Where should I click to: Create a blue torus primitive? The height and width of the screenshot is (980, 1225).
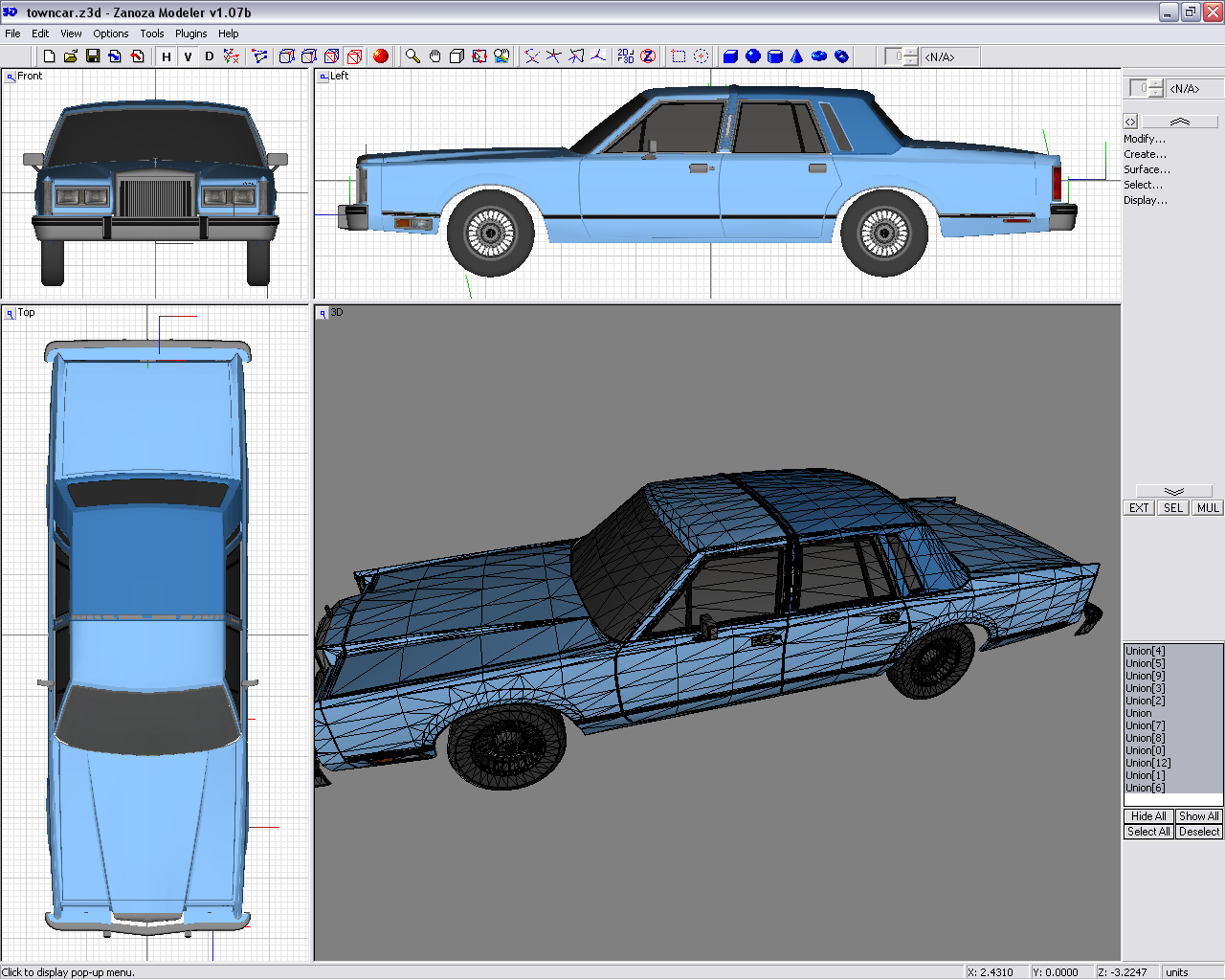point(819,56)
